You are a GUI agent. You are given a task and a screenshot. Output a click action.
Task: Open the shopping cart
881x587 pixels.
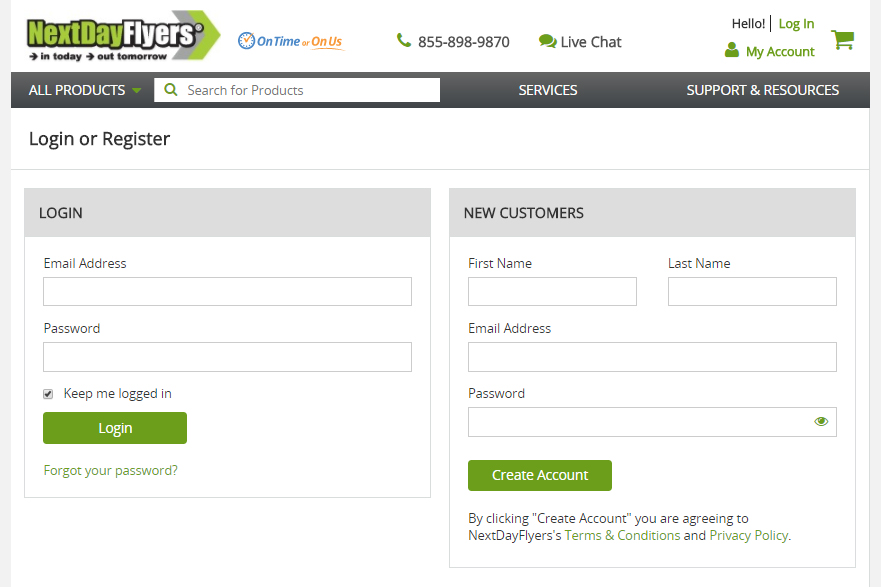pyautogui.click(x=842, y=40)
